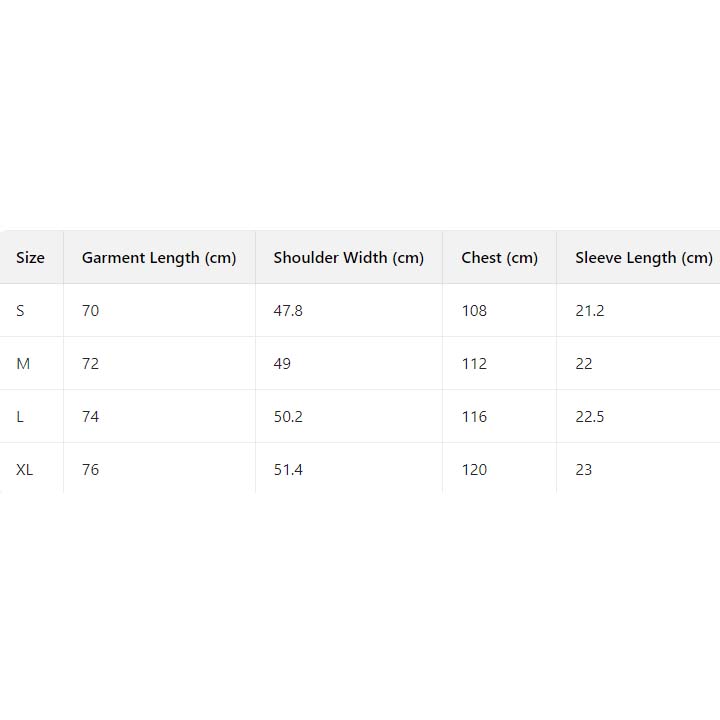Screen dimensions: 720x720
Task: Click shoulder width value 51.4
Action: point(288,470)
